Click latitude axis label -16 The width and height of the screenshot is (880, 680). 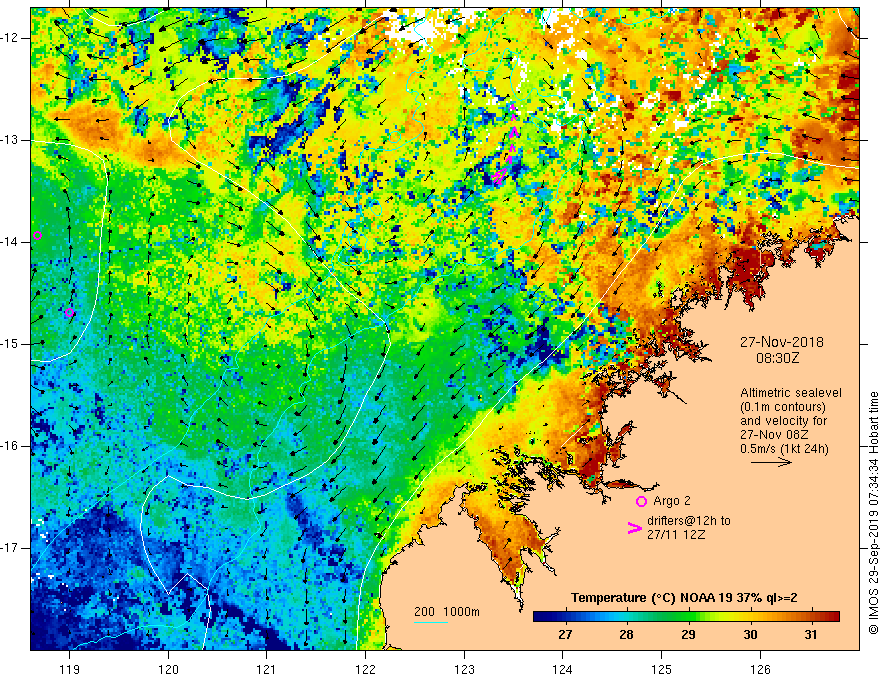tap(10, 446)
